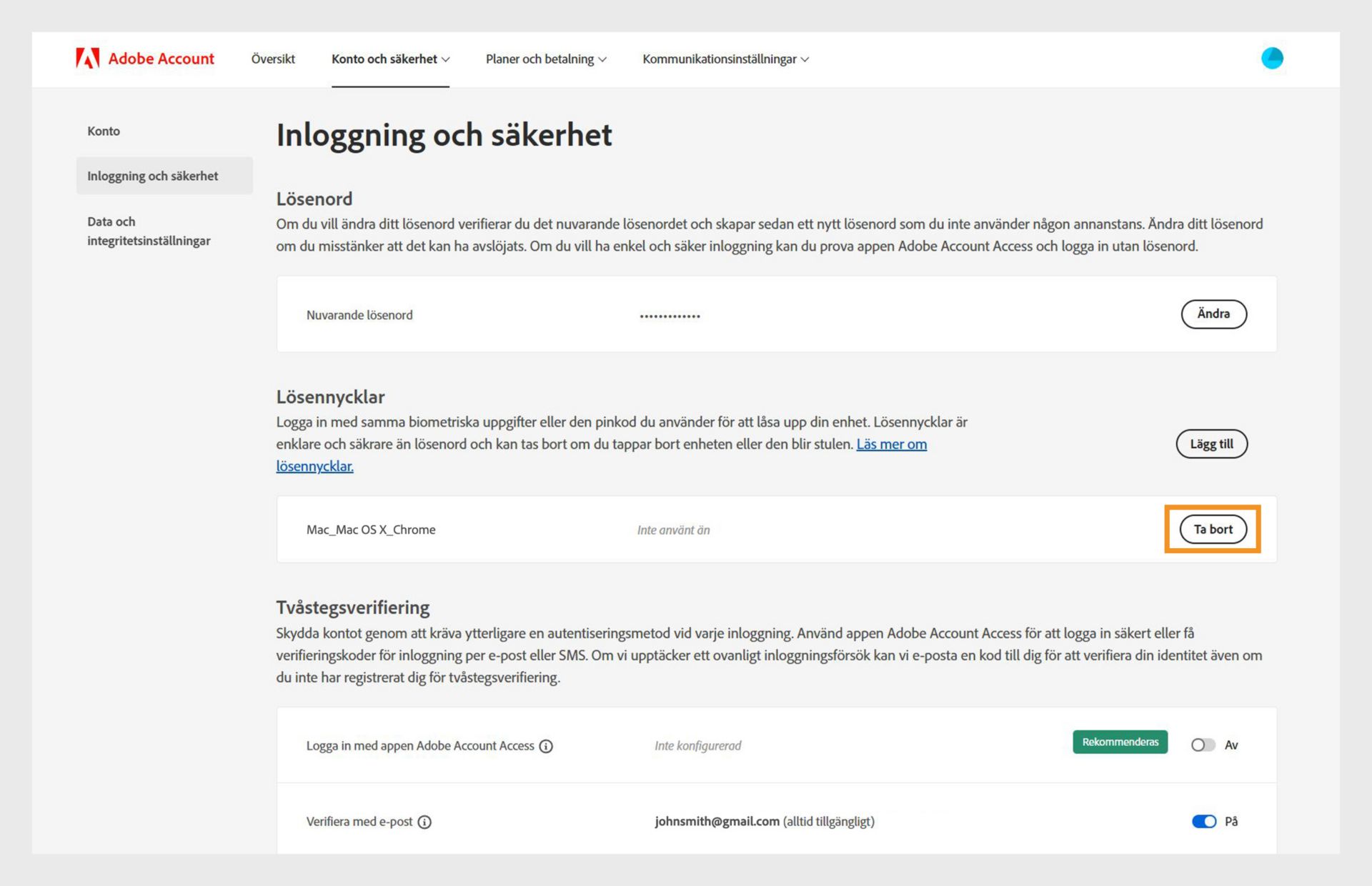Screen dimensions: 1372x886
Task: Open Läs mer om lösennycklar link
Action: click(x=891, y=444)
